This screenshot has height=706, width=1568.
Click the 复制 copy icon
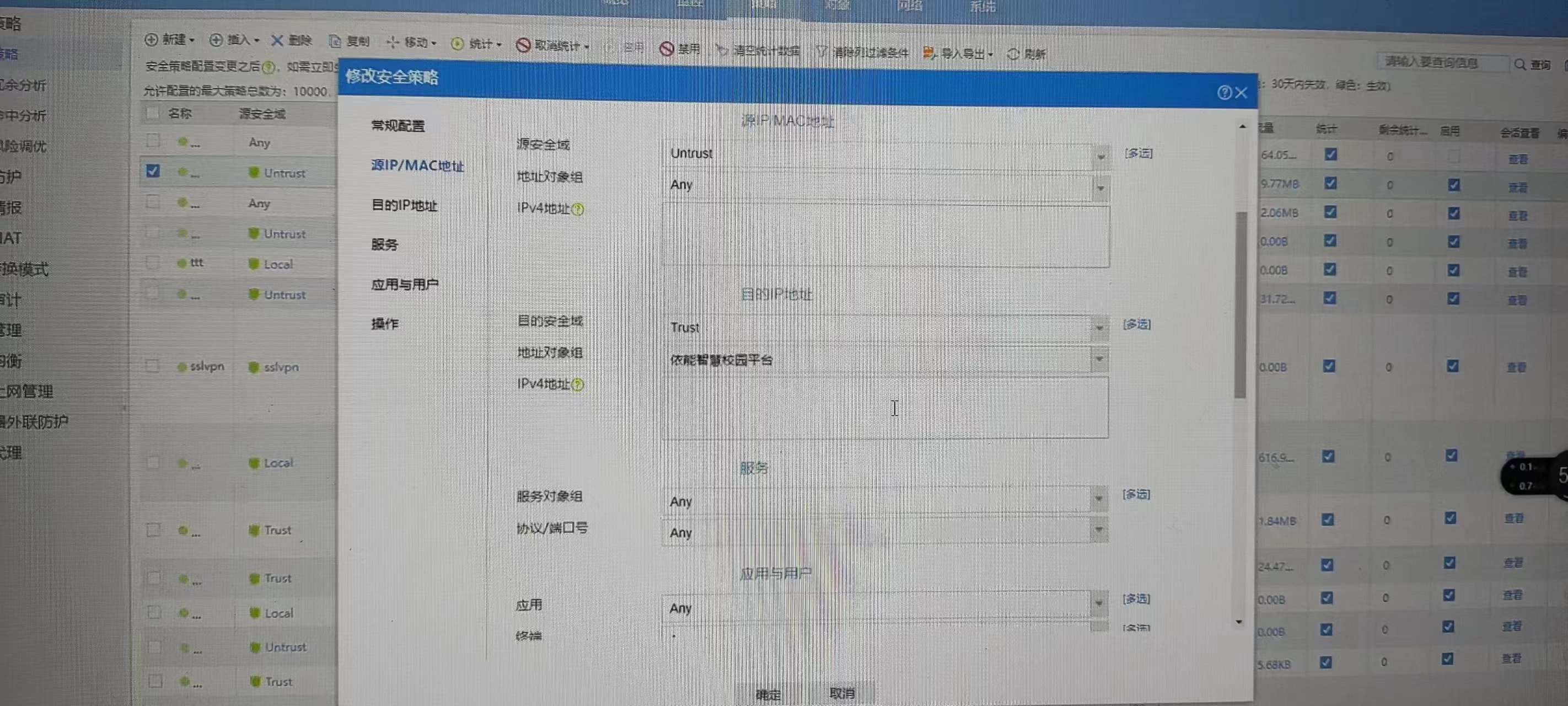point(335,41)
